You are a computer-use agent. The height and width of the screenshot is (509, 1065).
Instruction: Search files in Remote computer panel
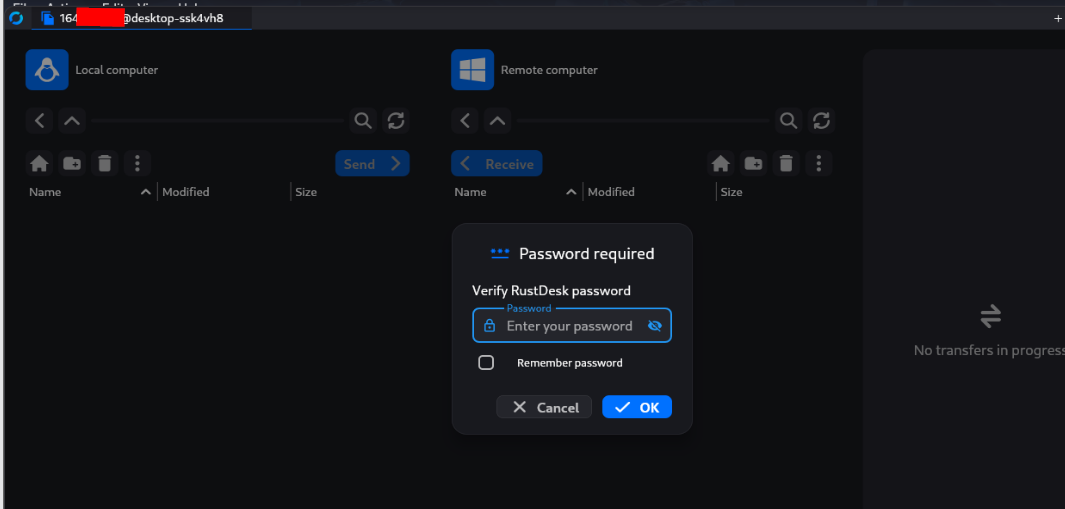789,121
